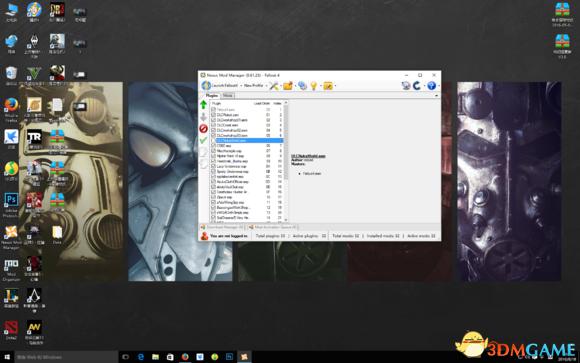
Task: Disable all plugins with red prohibited icon
Action: [x=203, y=129]
